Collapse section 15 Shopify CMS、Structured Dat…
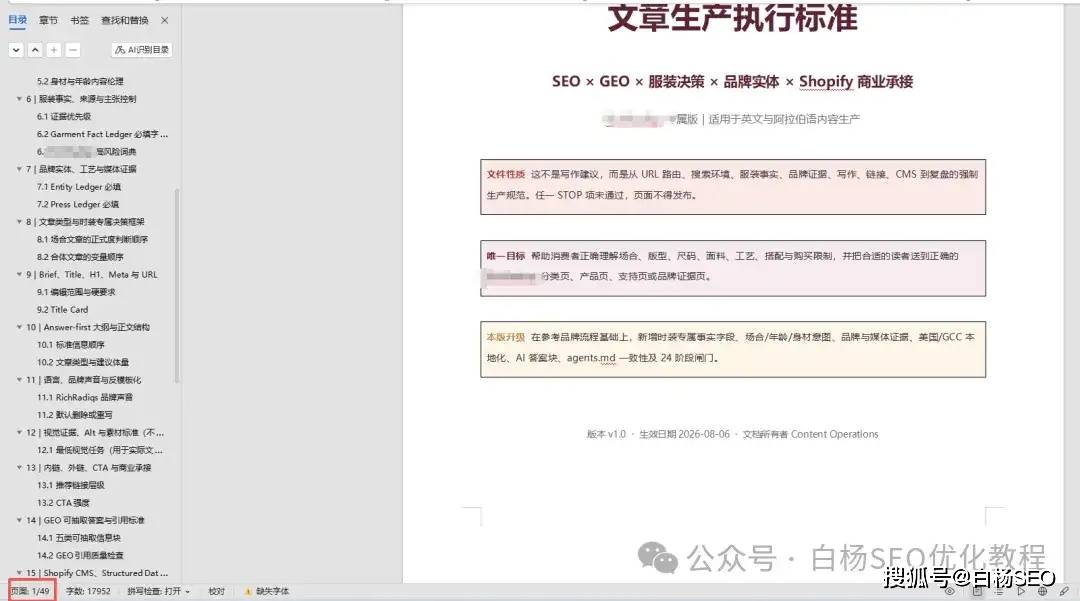 click(19, 573)
